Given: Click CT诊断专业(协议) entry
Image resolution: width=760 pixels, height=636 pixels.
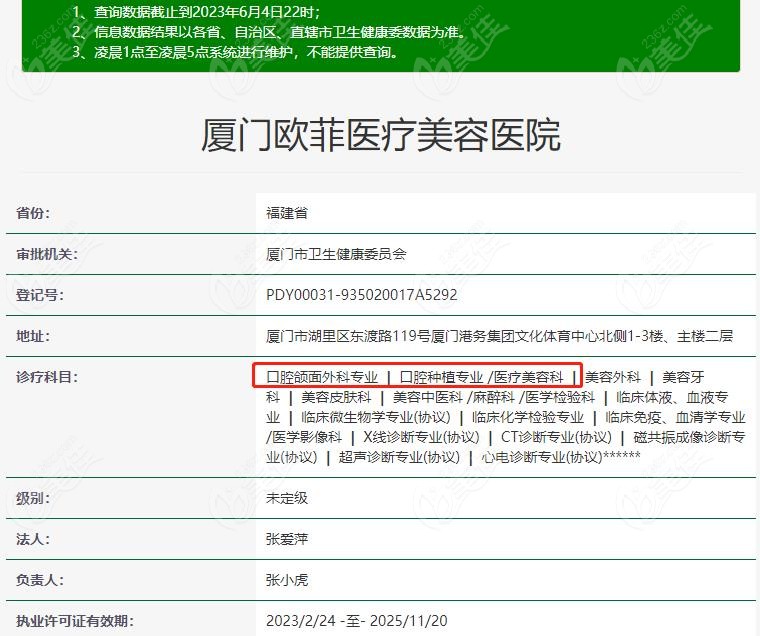Looking at the screenshot, I should pos(556,437).
